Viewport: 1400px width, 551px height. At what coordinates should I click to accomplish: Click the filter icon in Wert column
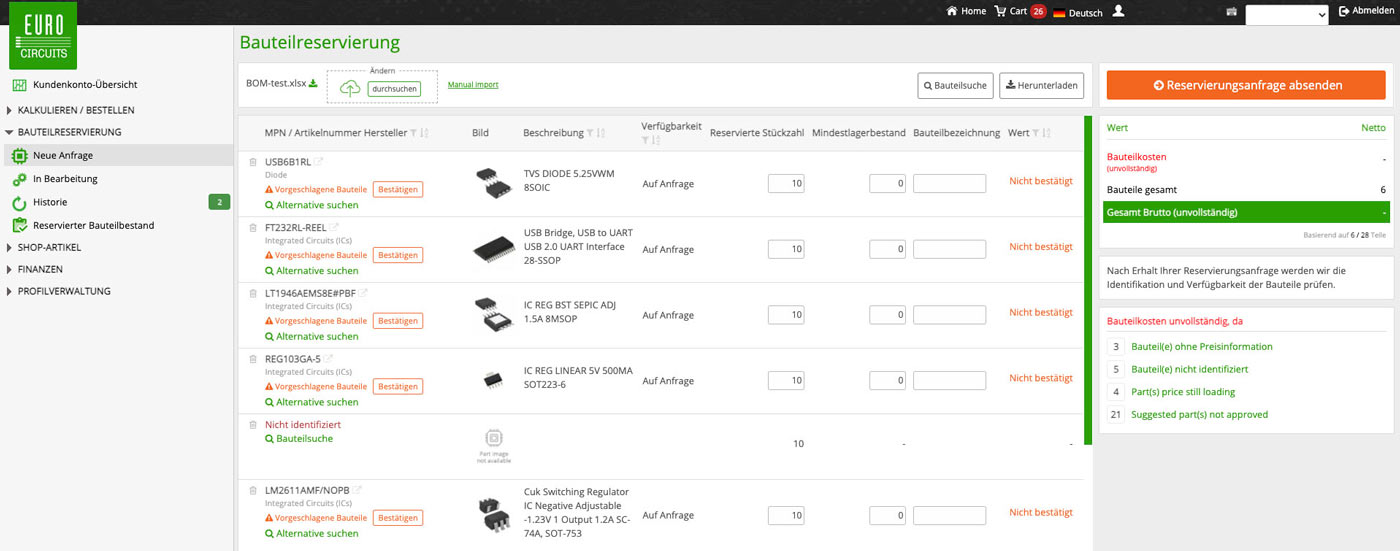click(1036, 133)
